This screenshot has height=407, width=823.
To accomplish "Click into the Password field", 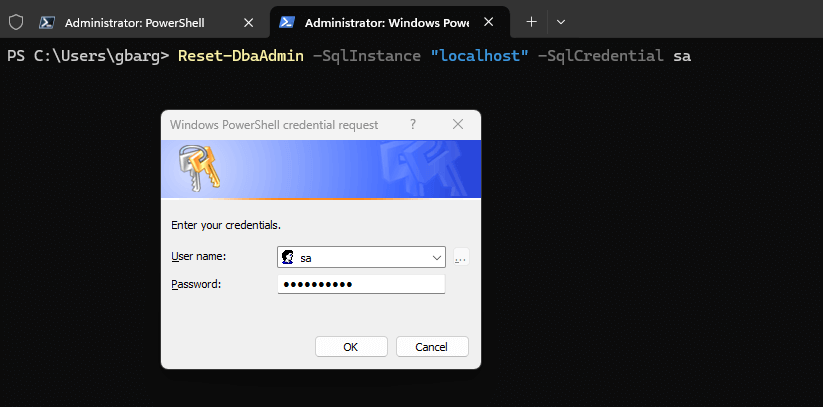I will click(360, 285).
